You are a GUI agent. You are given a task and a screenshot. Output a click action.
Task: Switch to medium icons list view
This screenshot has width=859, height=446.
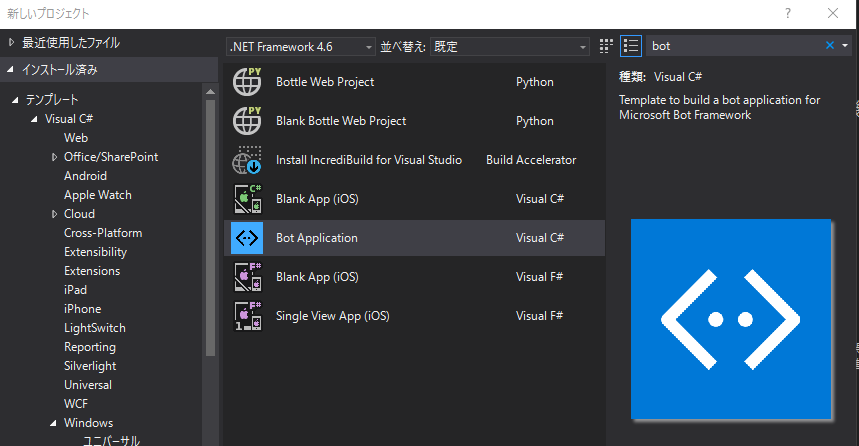(x=631, y=46)
